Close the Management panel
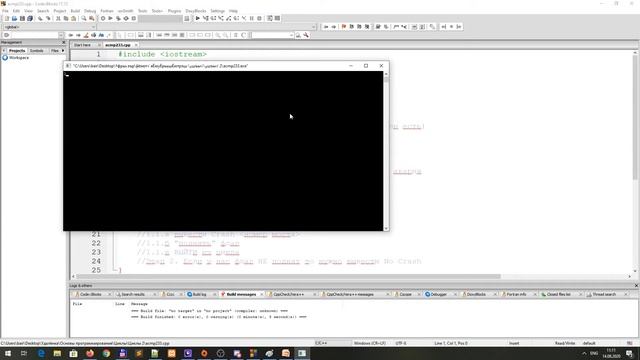Image resolution: width=640 pixels, height=360 pixels. [63, 42]
